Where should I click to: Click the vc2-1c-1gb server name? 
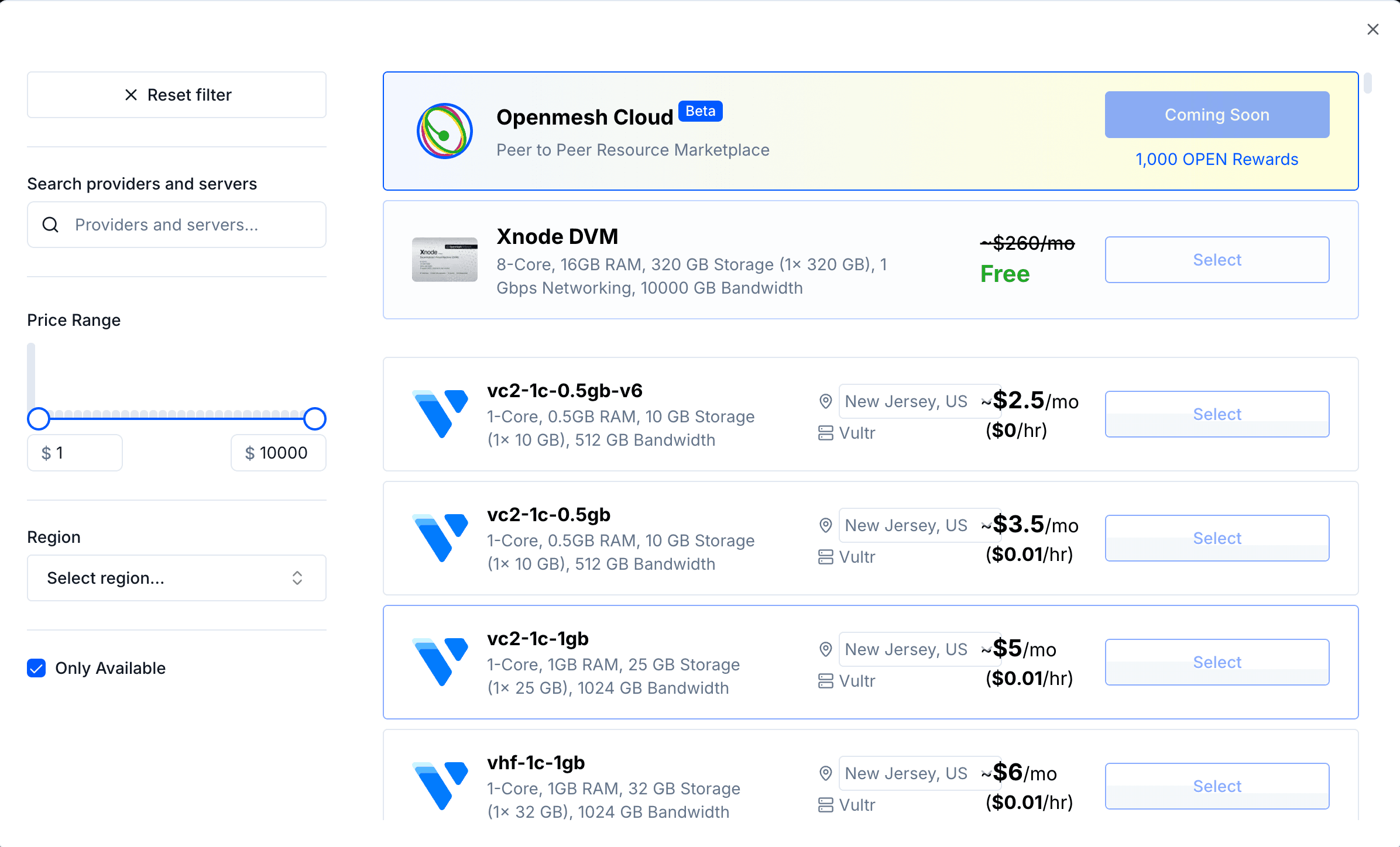(538, 639)
